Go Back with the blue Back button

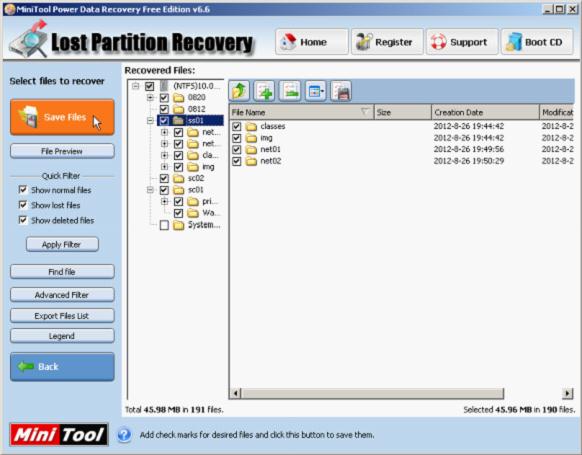pos(62,367)
